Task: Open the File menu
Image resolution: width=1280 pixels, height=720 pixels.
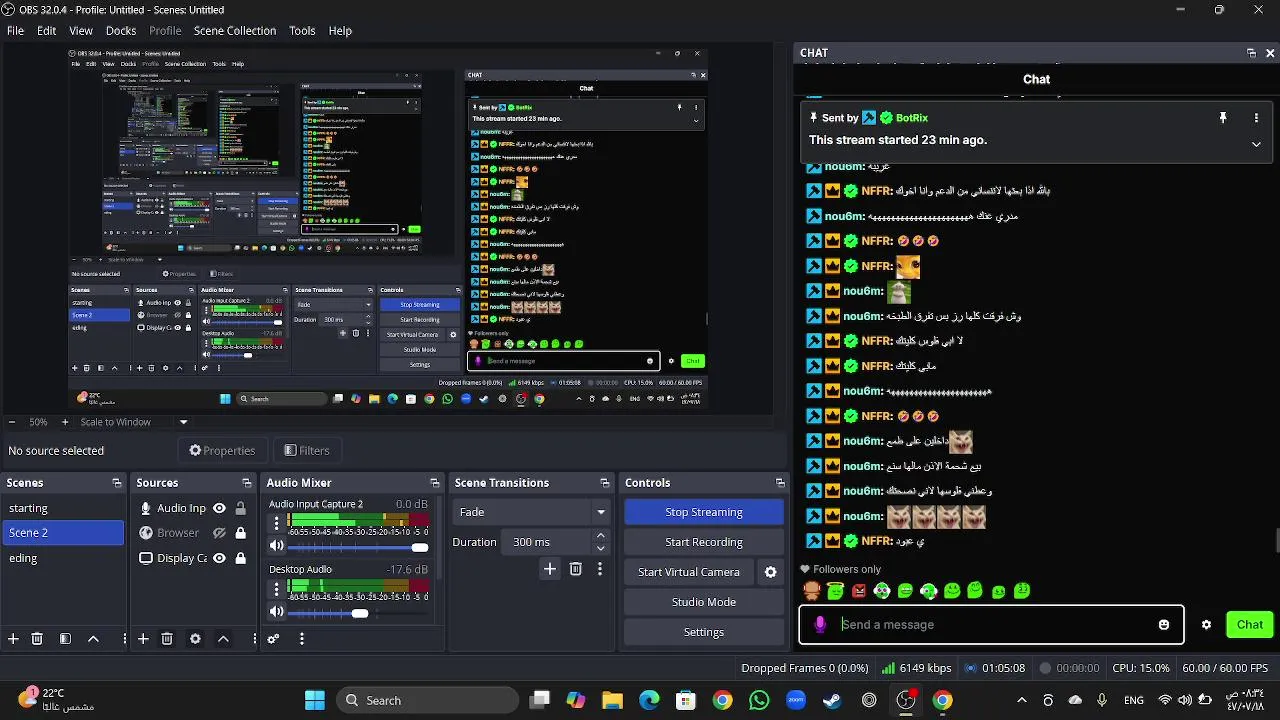Action: click(15, 31)
